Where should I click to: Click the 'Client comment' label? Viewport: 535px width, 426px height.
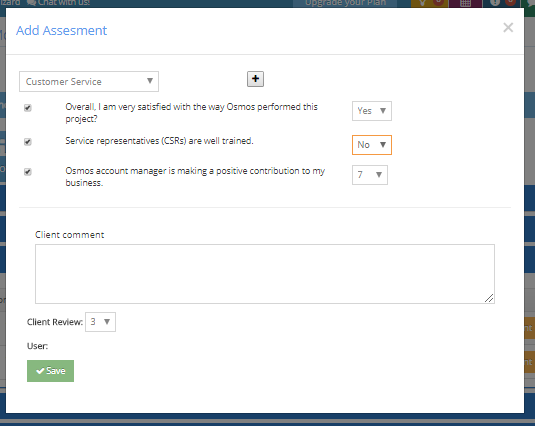(x=70, y=235)
